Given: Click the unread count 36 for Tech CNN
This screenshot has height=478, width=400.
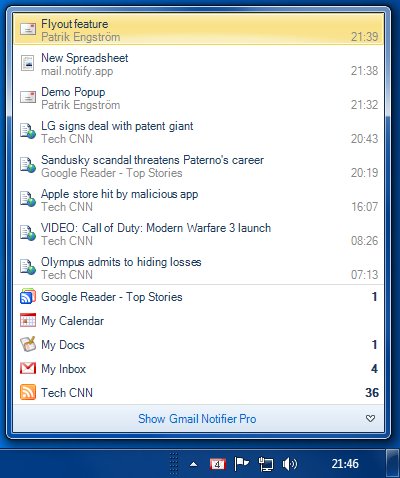Looking at the screenshot, I should click(372, 392).
